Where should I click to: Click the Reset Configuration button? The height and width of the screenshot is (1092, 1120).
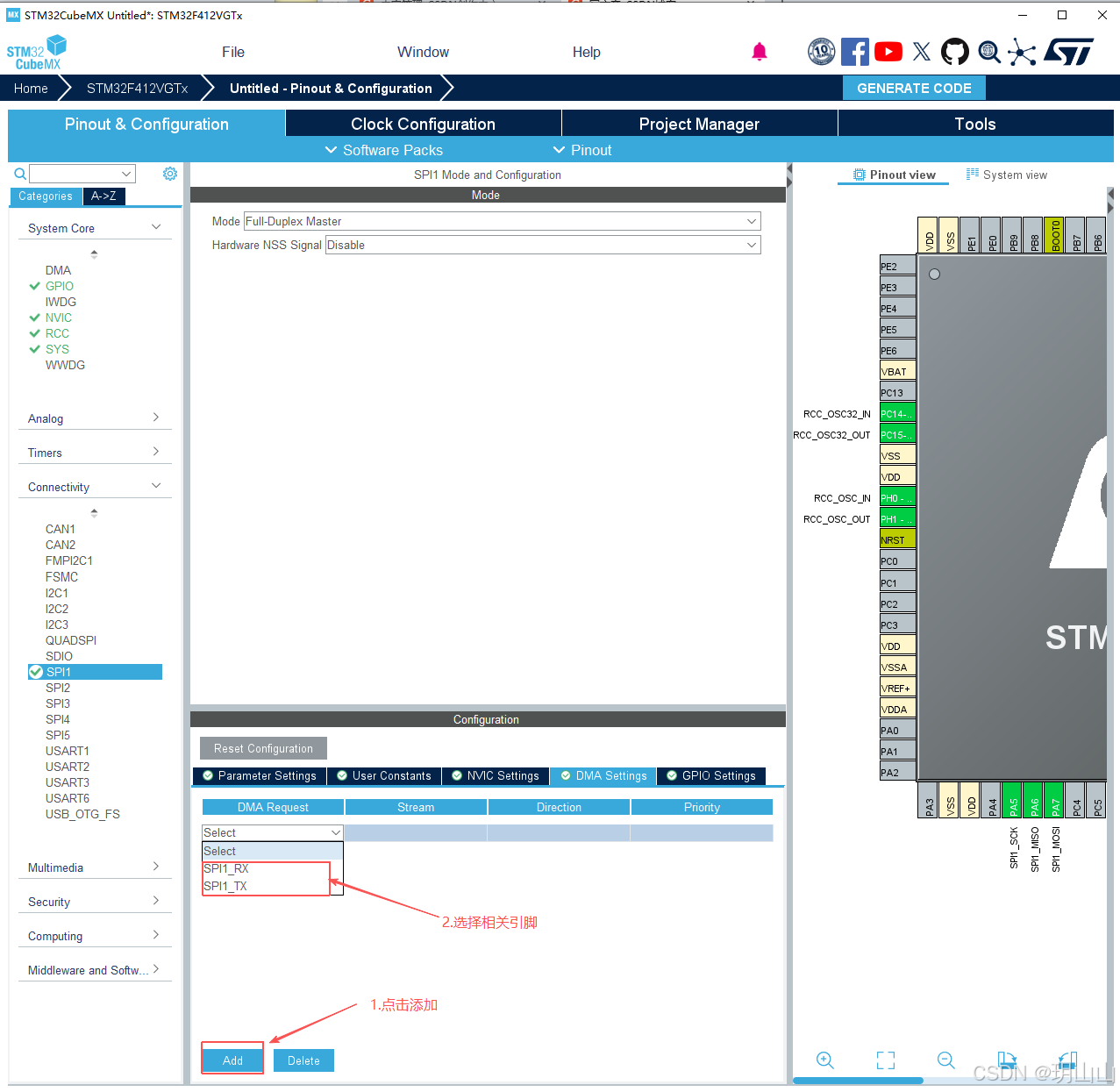point(263,748)
